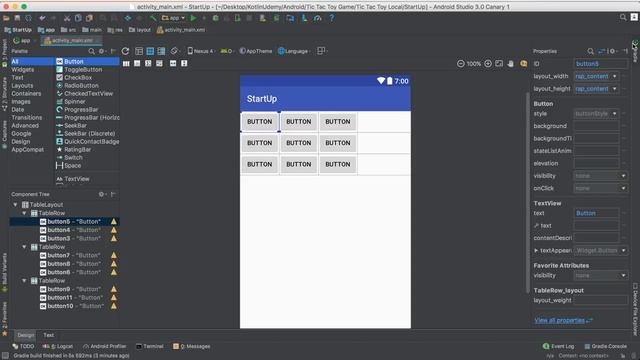
Task: Change screen orientation in editor
Action: coord(174,51)
